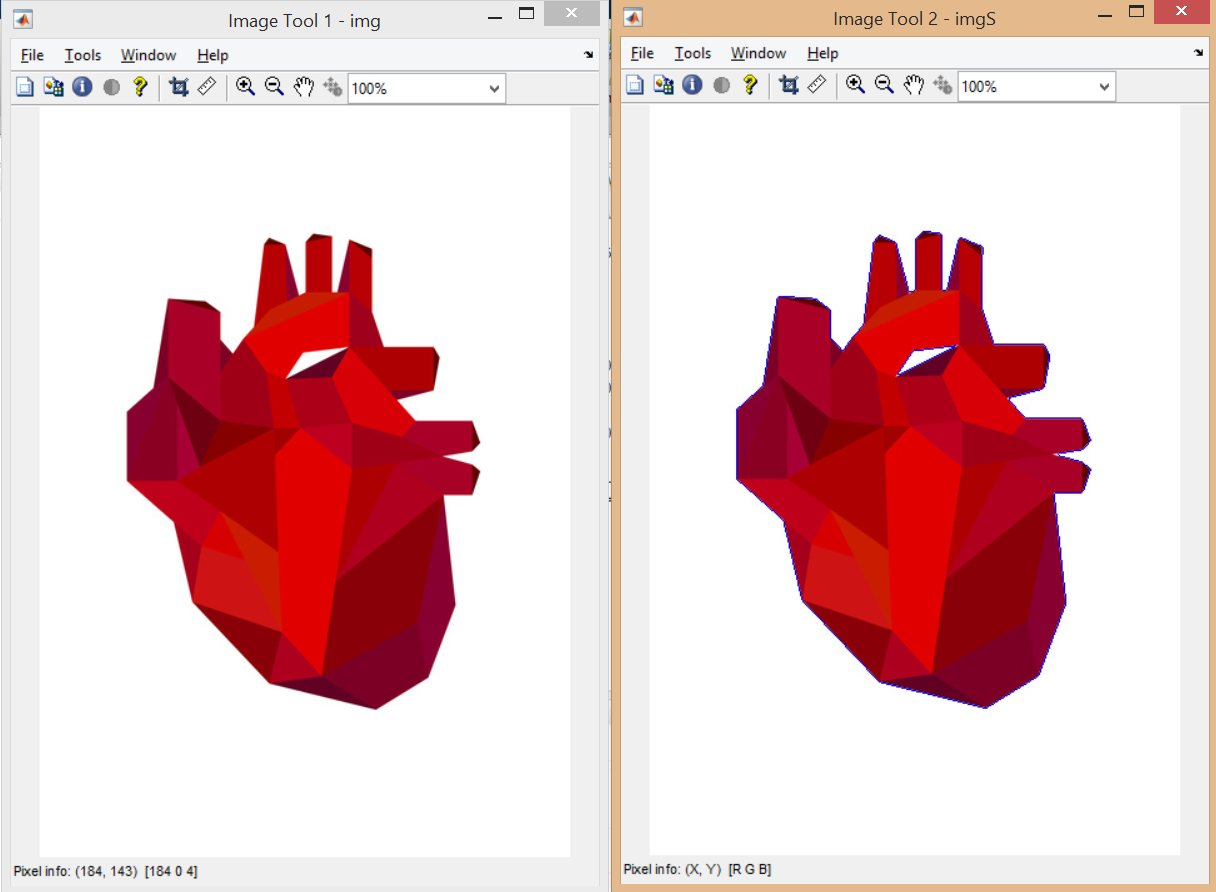Select the Adjust Contrast icon in Image Tool 2
Screen dimensions: 1216x892
click(721, 85)
